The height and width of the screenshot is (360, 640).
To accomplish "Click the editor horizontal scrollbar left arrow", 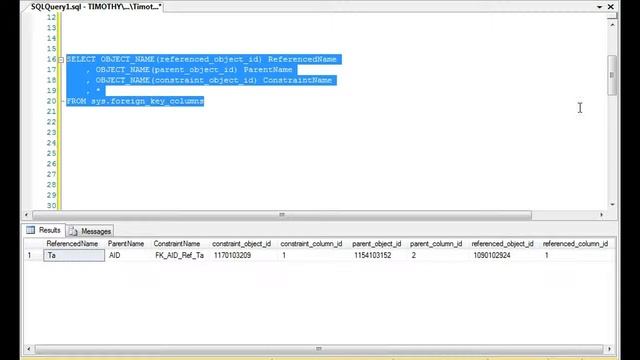I will pyautogui.click(x=27, y=214).
